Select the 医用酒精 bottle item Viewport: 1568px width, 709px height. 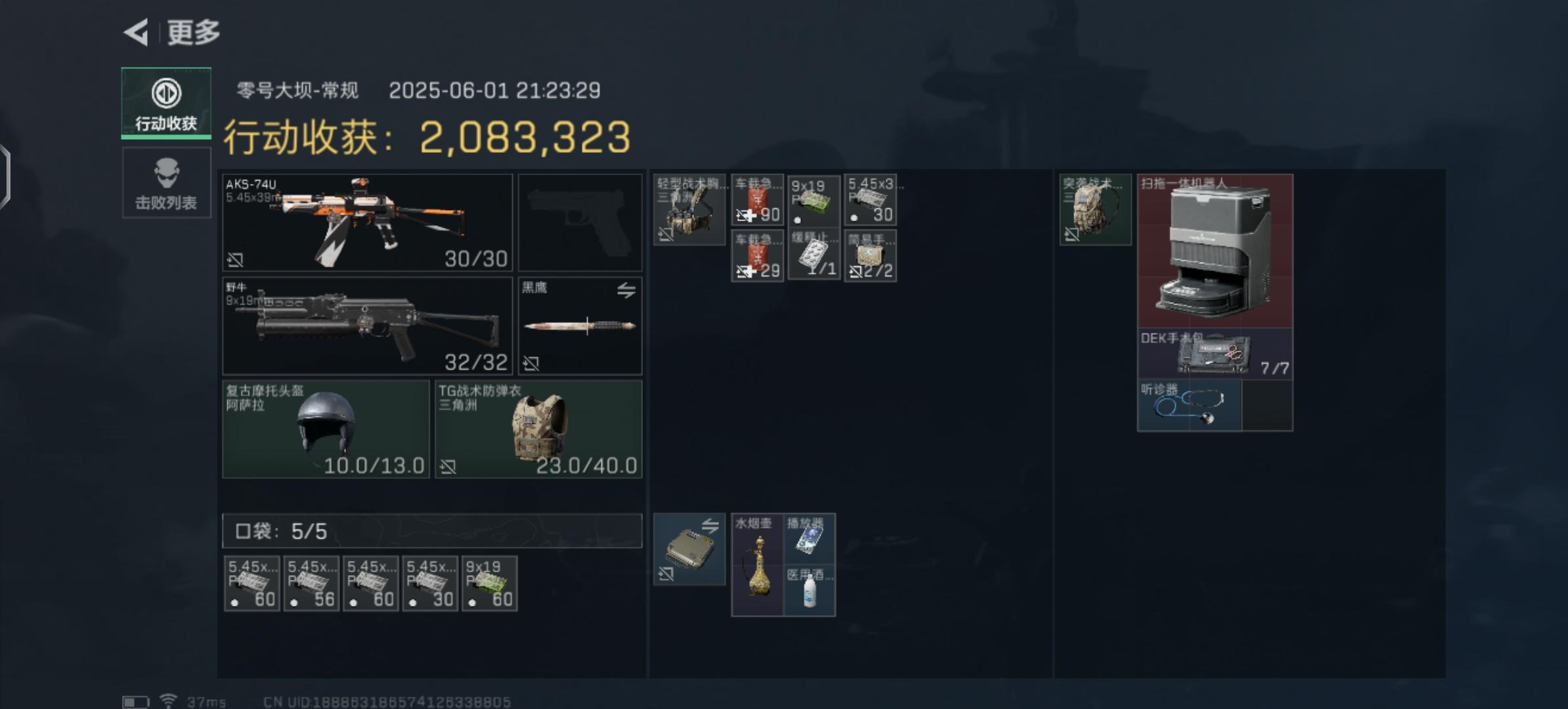point(810,591)
